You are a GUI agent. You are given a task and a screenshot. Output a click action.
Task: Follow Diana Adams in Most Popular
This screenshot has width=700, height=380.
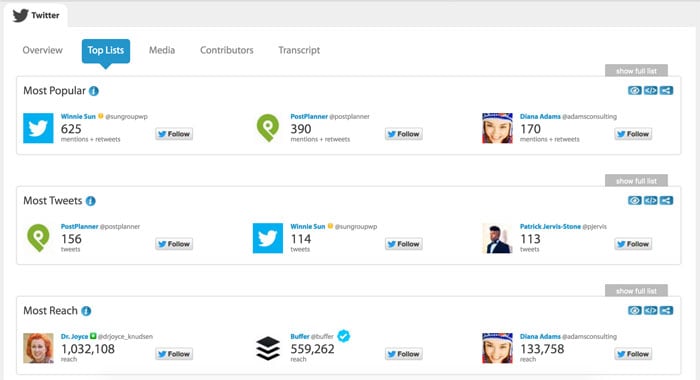point(633,134)
